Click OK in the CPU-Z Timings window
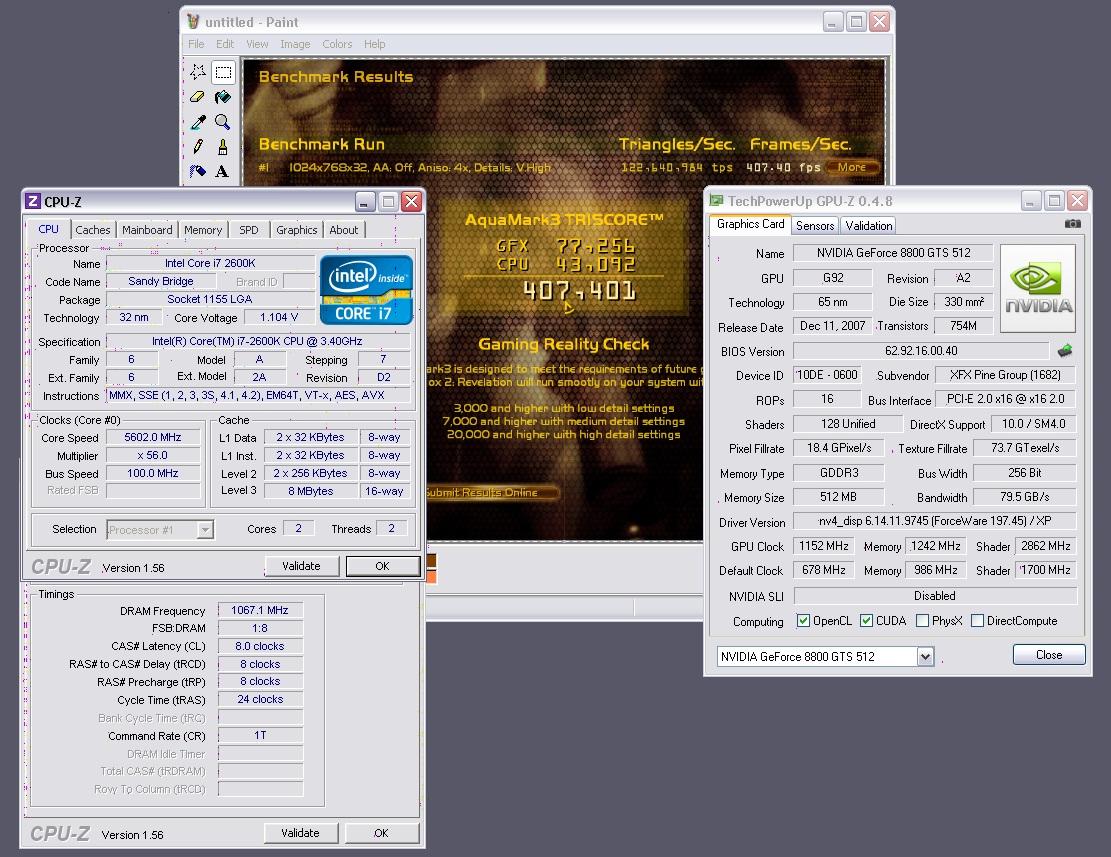The image size is (1111, 857). [x=381, y=833]
